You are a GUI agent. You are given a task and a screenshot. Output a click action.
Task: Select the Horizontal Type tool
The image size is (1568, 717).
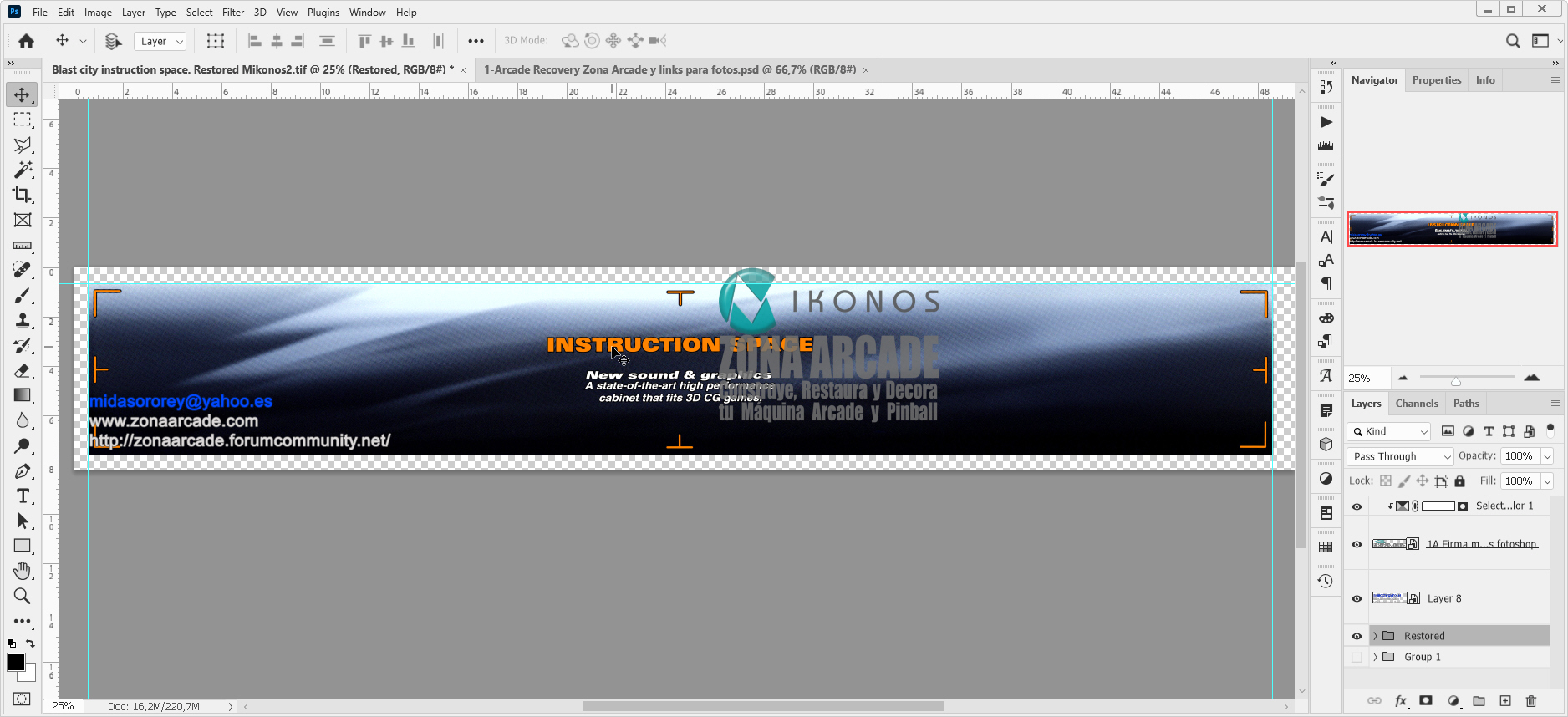pos(22,496)
